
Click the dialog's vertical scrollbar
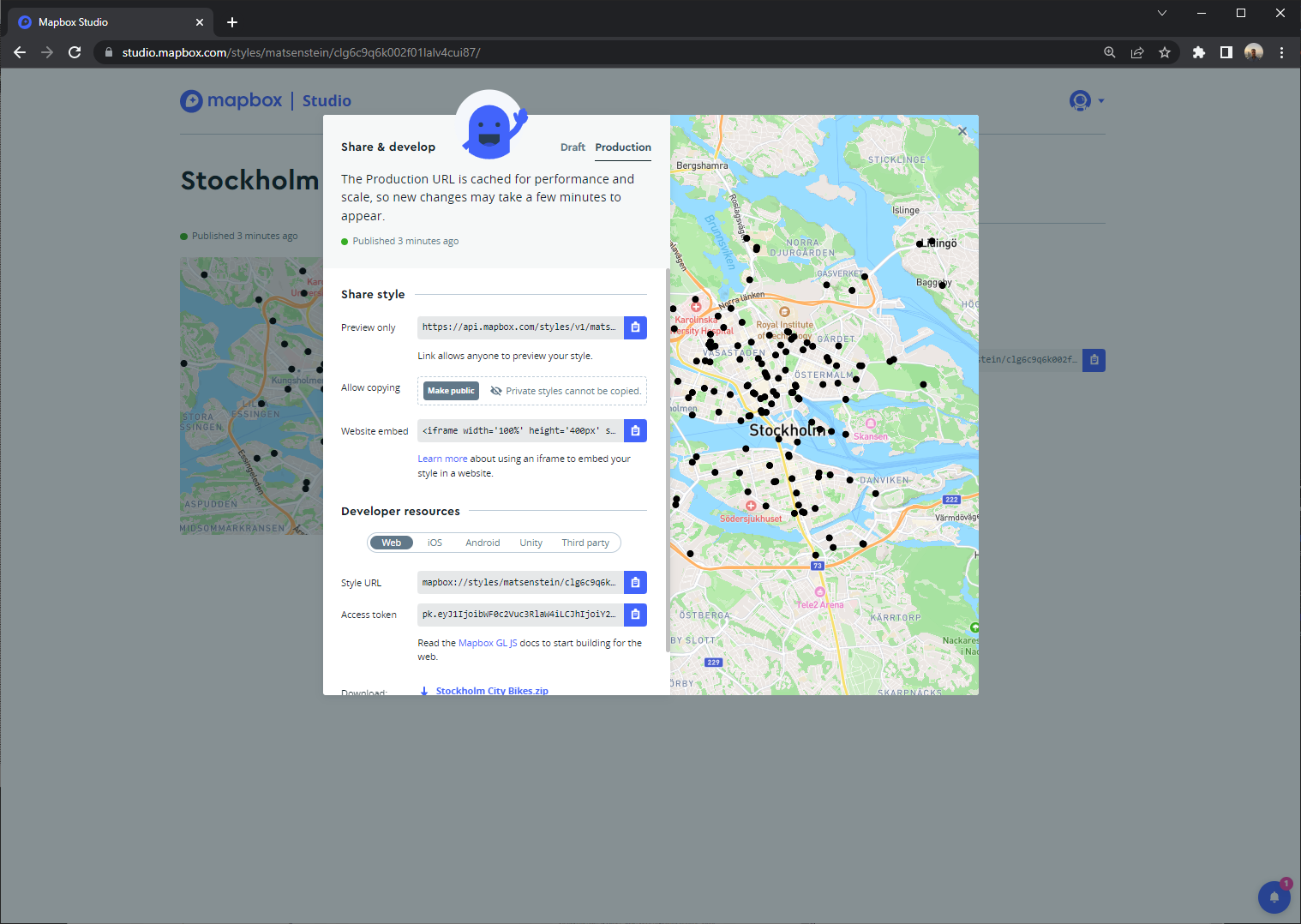tap(668, 461)
